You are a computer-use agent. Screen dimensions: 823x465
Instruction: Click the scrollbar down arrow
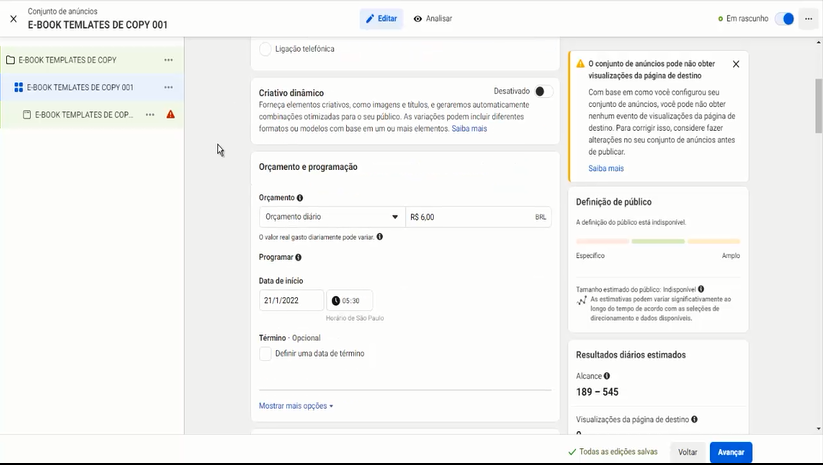click(819, 429)
